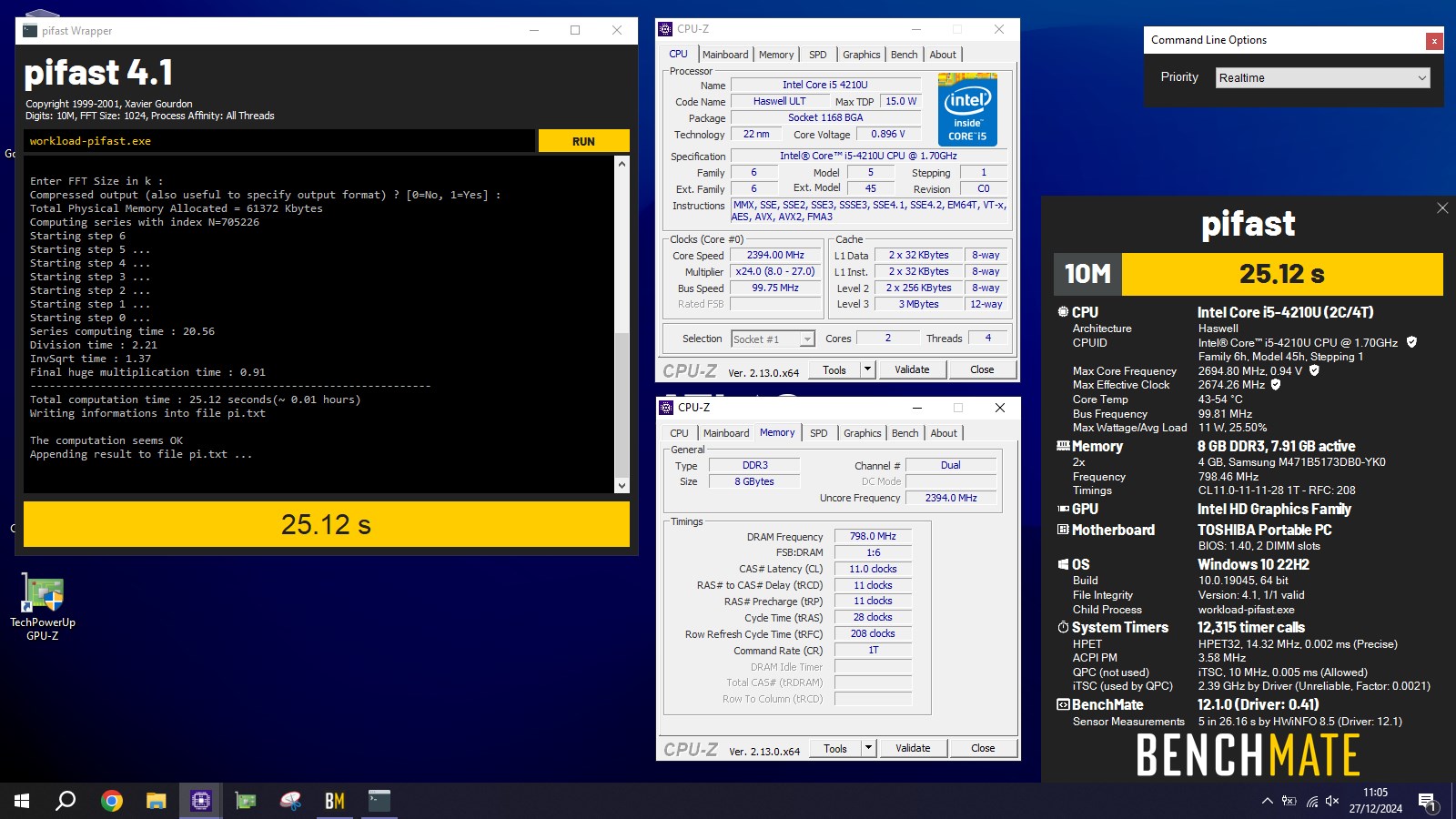This screenshot has width=1456, height=819.
Task: Click Close button in top CPU-Z window
Action: 982,369
